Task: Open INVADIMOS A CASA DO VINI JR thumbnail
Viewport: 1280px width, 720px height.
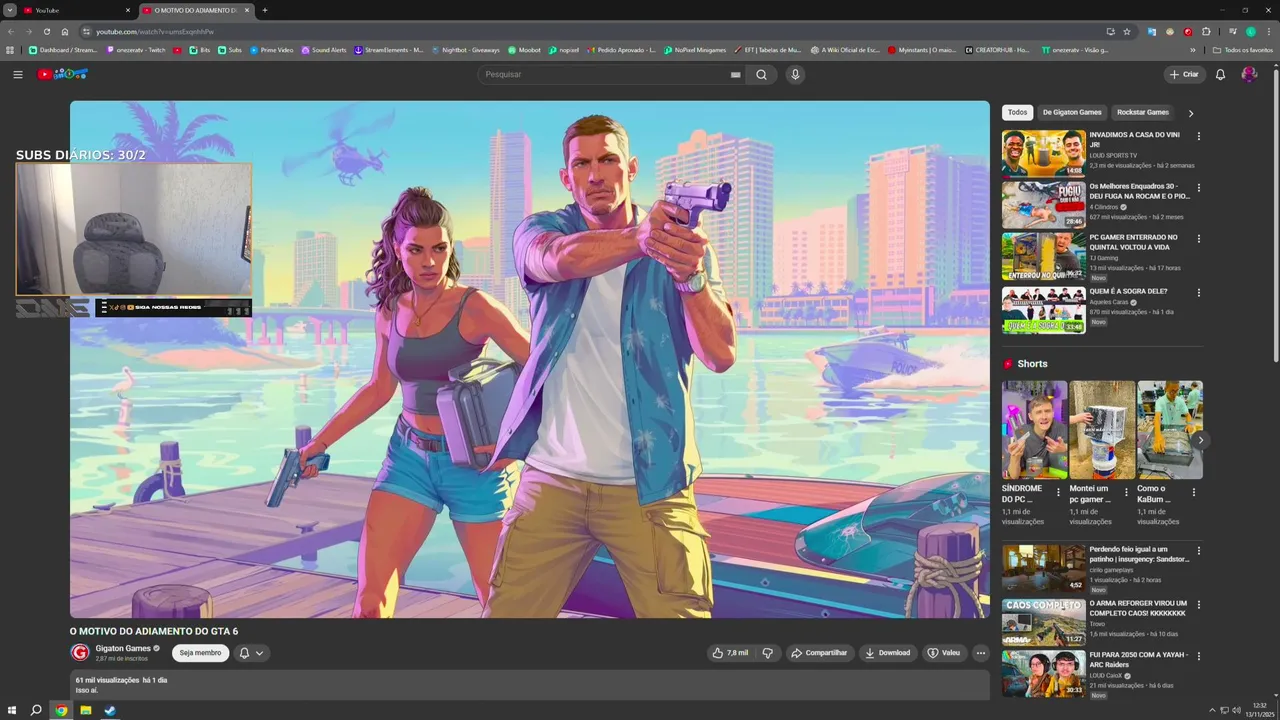Action: 1044,153
